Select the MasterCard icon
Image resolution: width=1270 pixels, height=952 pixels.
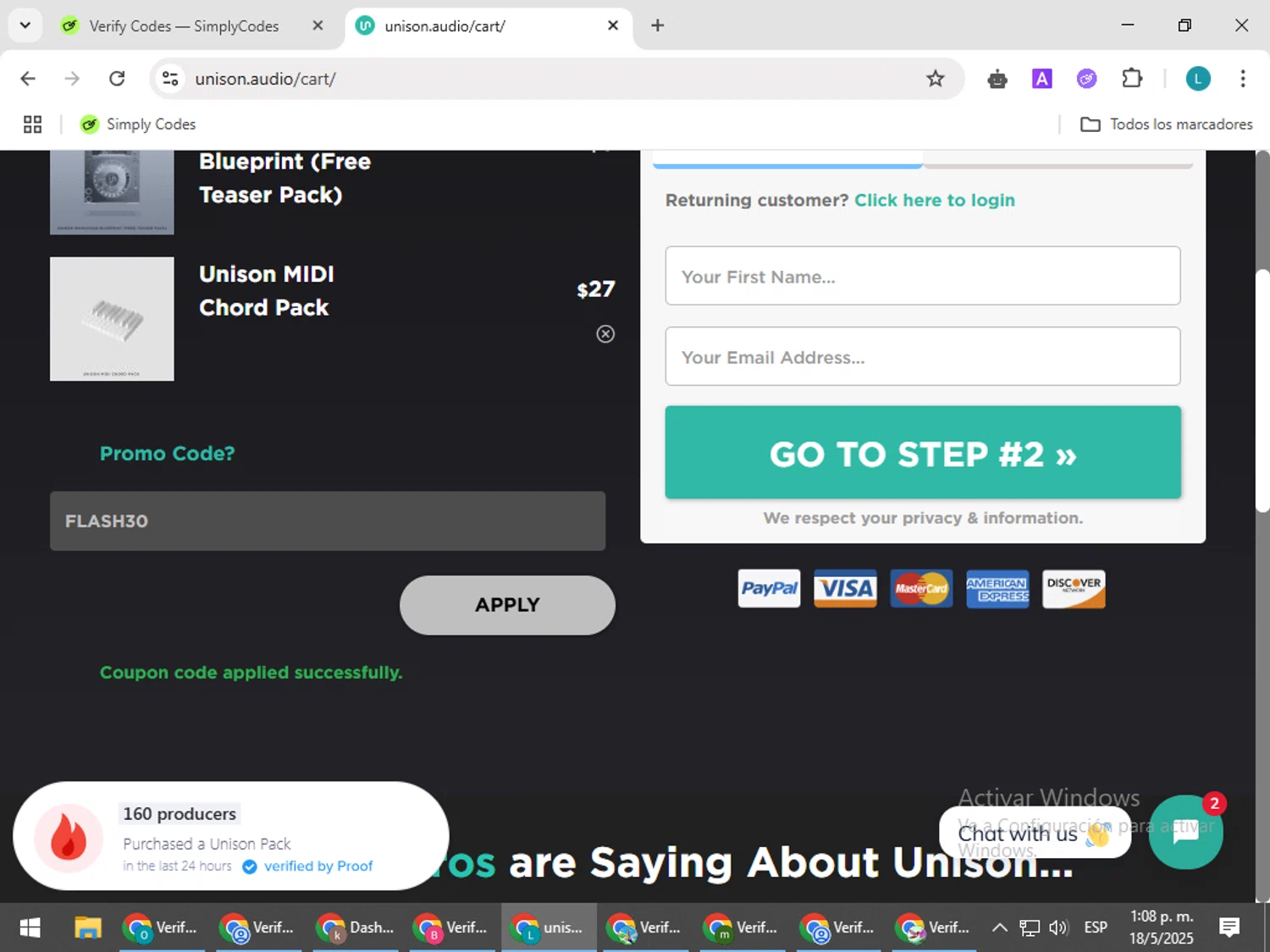pyautogui.click(x=921, y=589)
